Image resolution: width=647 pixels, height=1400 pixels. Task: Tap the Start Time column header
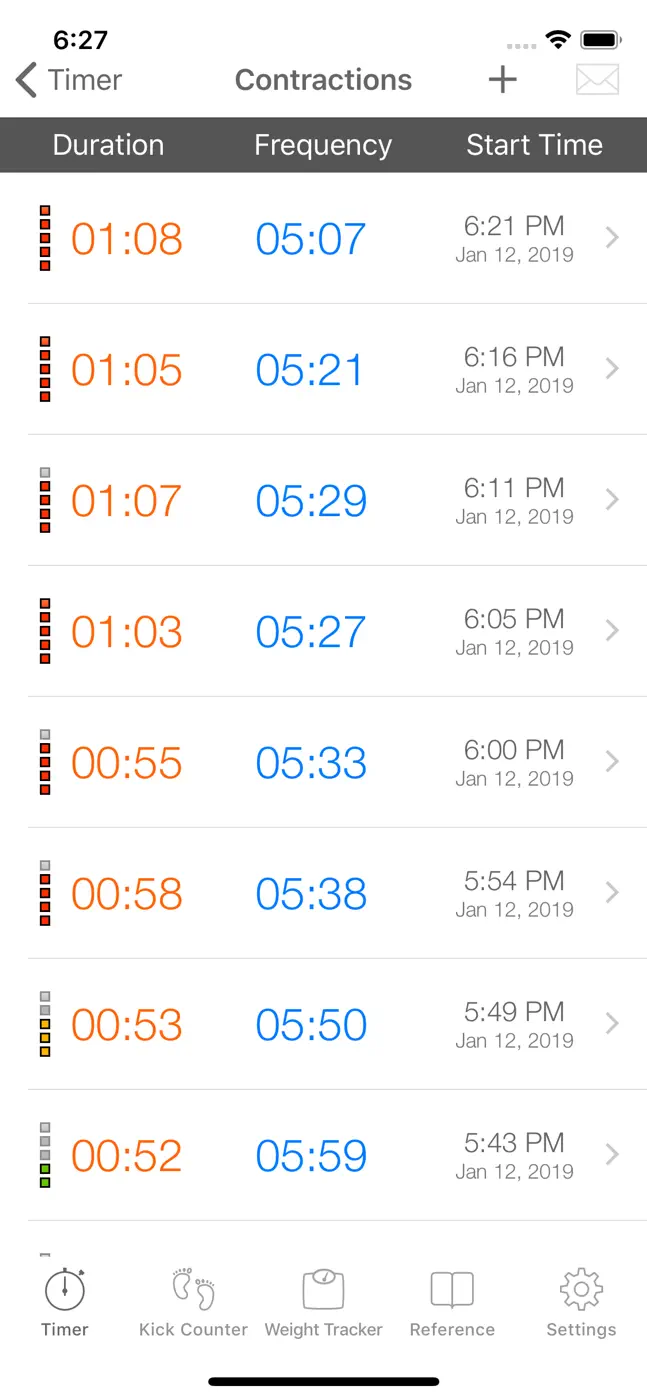[x=535, y=145]
